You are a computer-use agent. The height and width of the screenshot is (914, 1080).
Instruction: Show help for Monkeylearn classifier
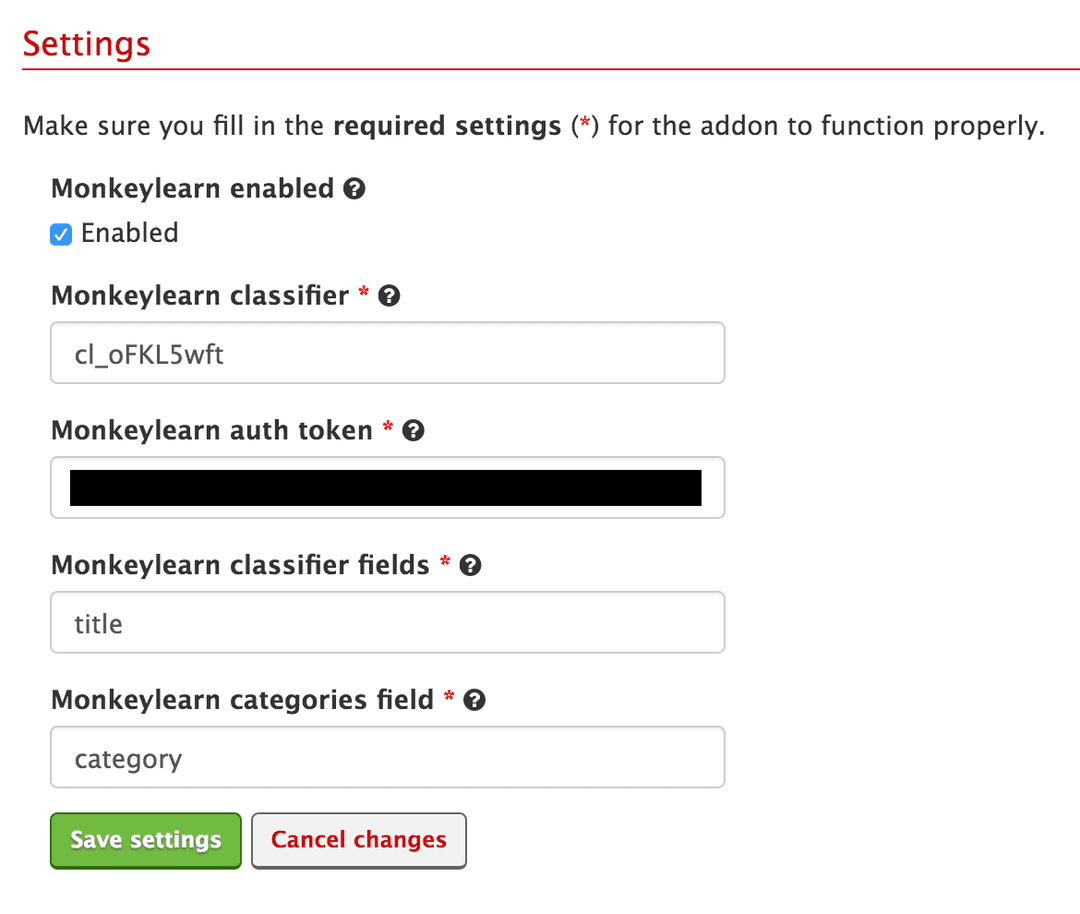tap(389, 295)
